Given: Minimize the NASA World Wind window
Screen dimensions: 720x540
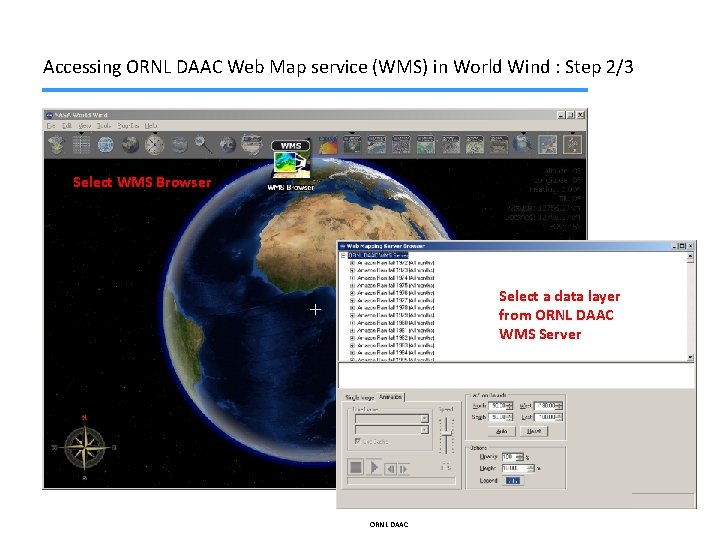Looking at the screenshot, I should click(561, 115).
